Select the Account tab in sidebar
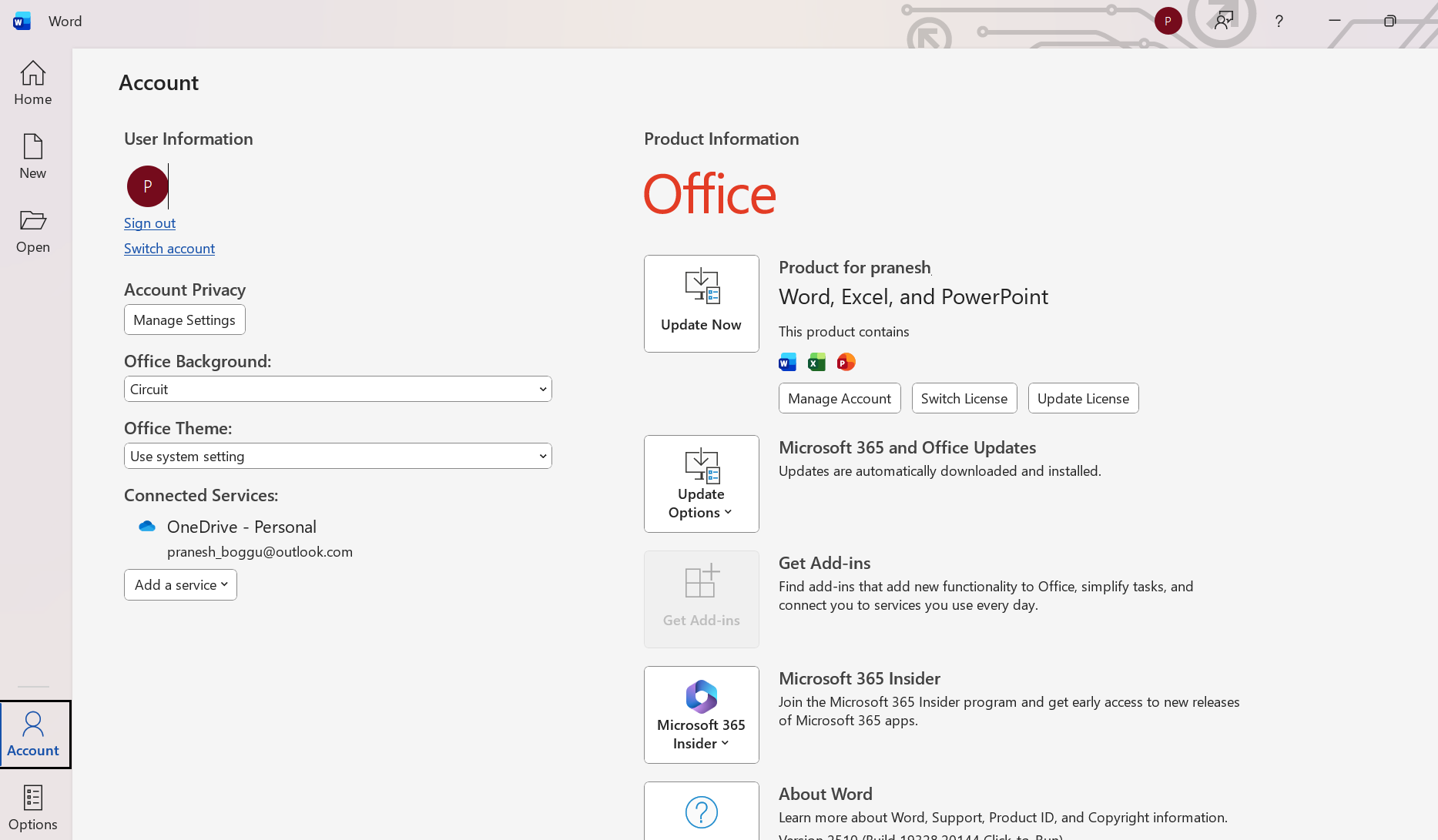Viewport: 1438px width, 840px height. tap(35, 735)
